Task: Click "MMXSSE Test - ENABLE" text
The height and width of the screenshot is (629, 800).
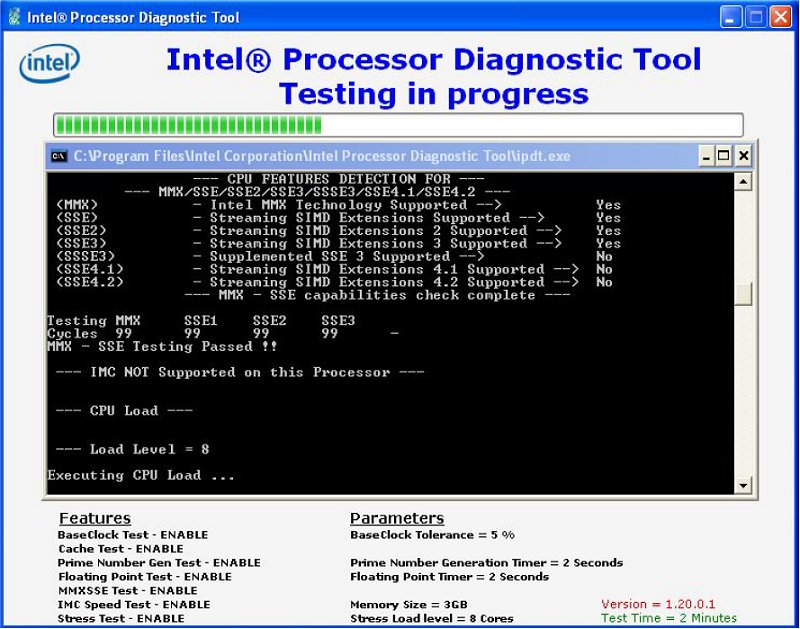Action: [x=128, y=591]
